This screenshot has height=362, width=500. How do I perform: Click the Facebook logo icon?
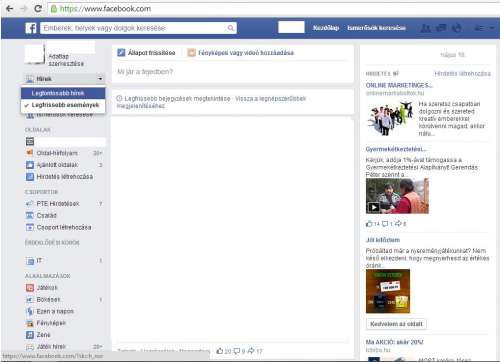pyautogui.click(x=31, y=28)
